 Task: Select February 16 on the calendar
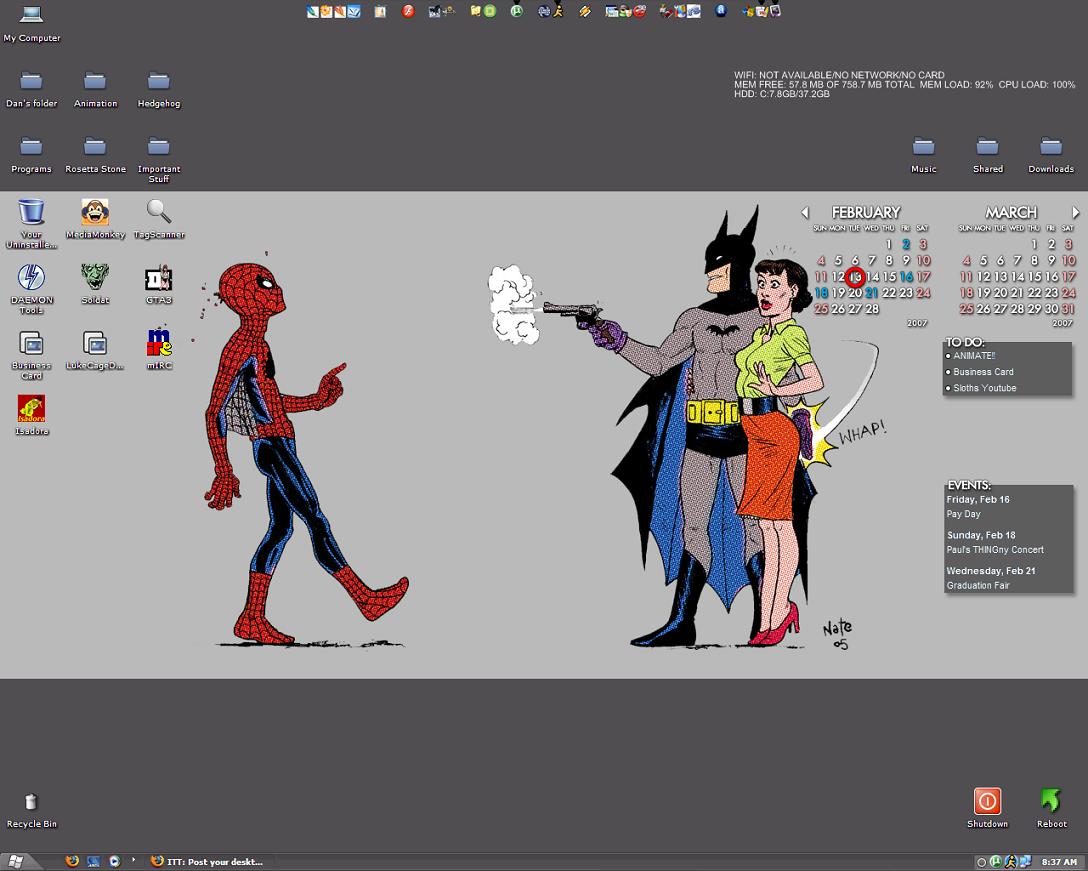tap(906, 277)
